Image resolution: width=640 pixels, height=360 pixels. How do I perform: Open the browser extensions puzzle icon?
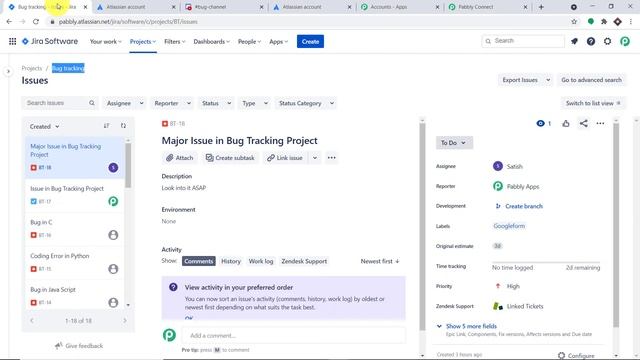[604, 21]
